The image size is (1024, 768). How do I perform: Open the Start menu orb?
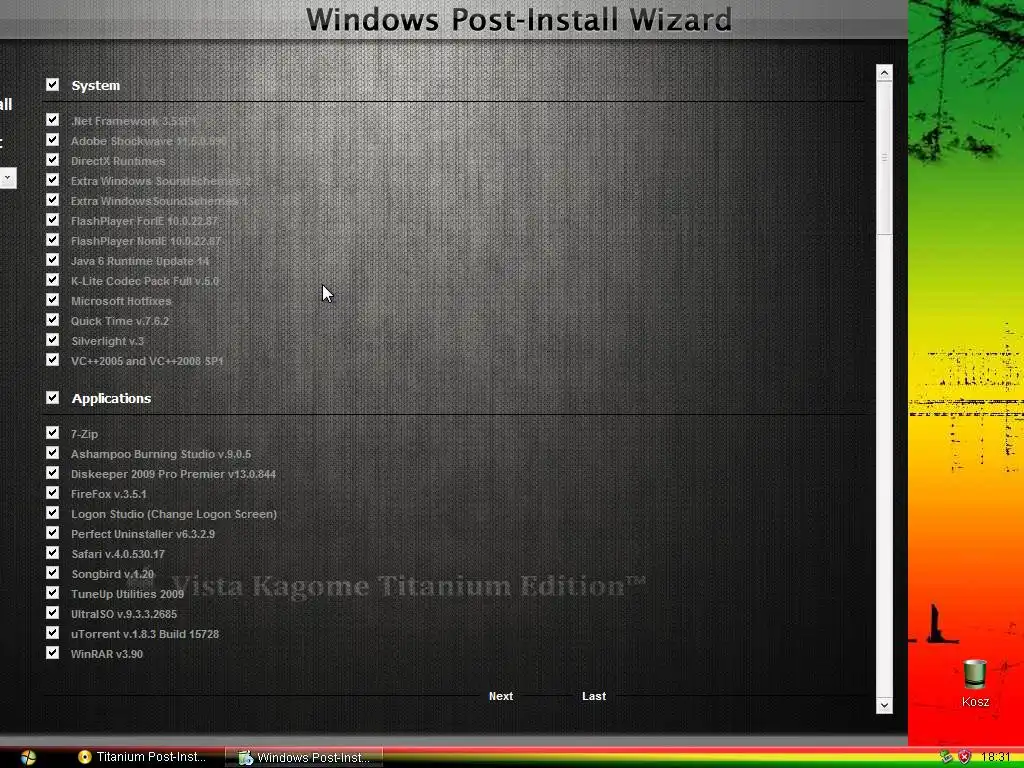[x=27, y=757]
